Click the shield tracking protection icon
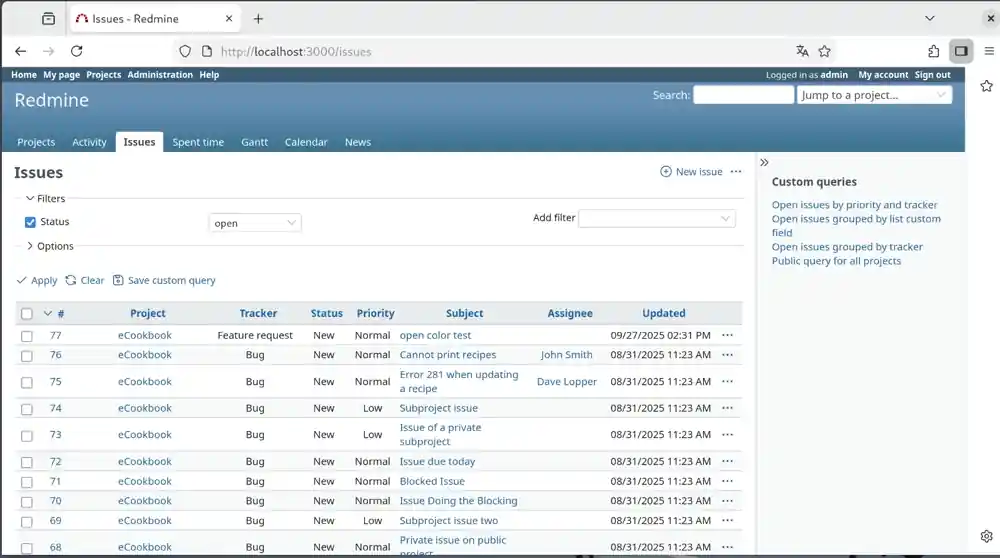The width and height of the screenshot is (1000, 558). [x=185, y=51]
